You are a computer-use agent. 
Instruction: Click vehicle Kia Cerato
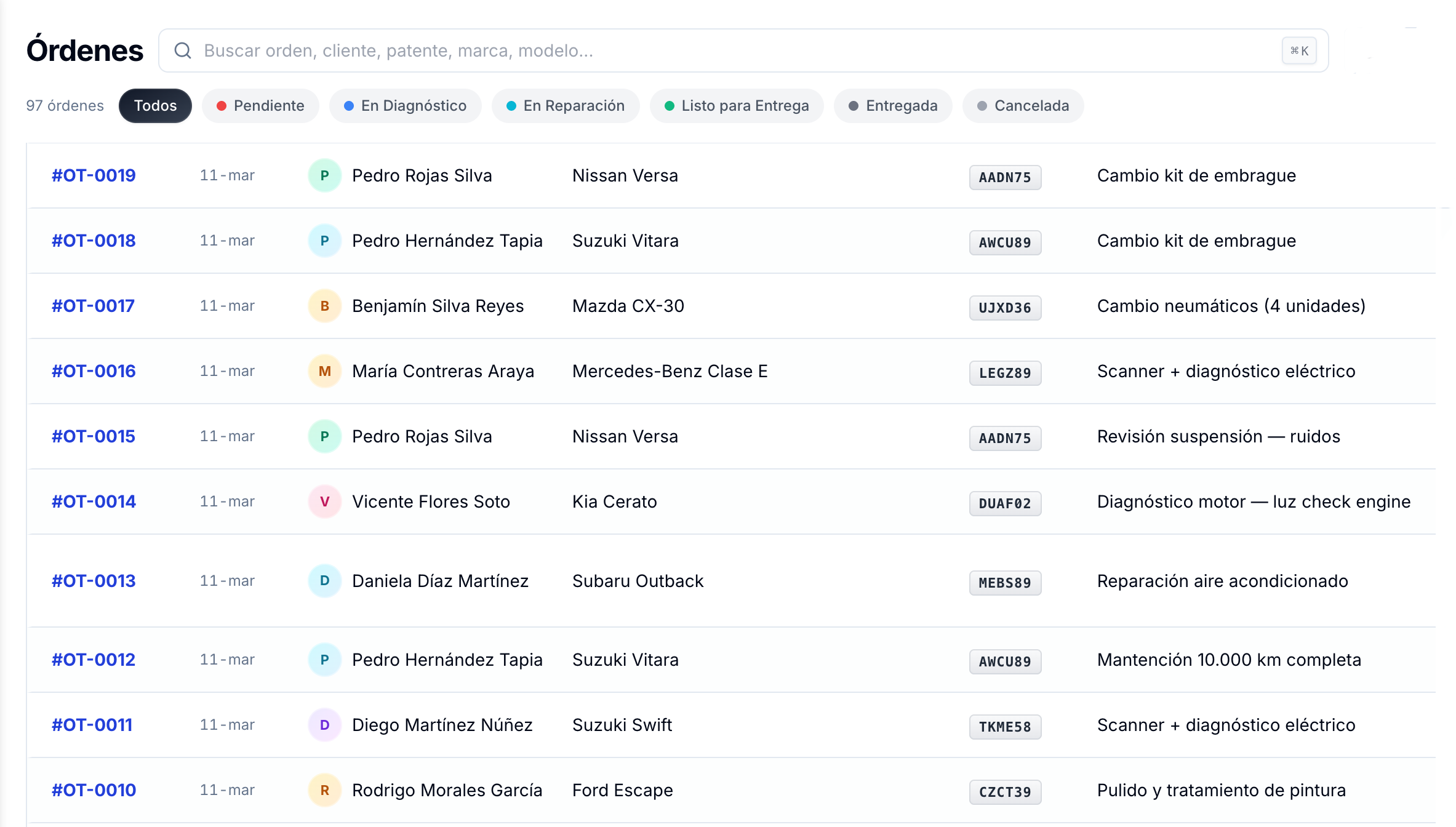pos(614,501)
